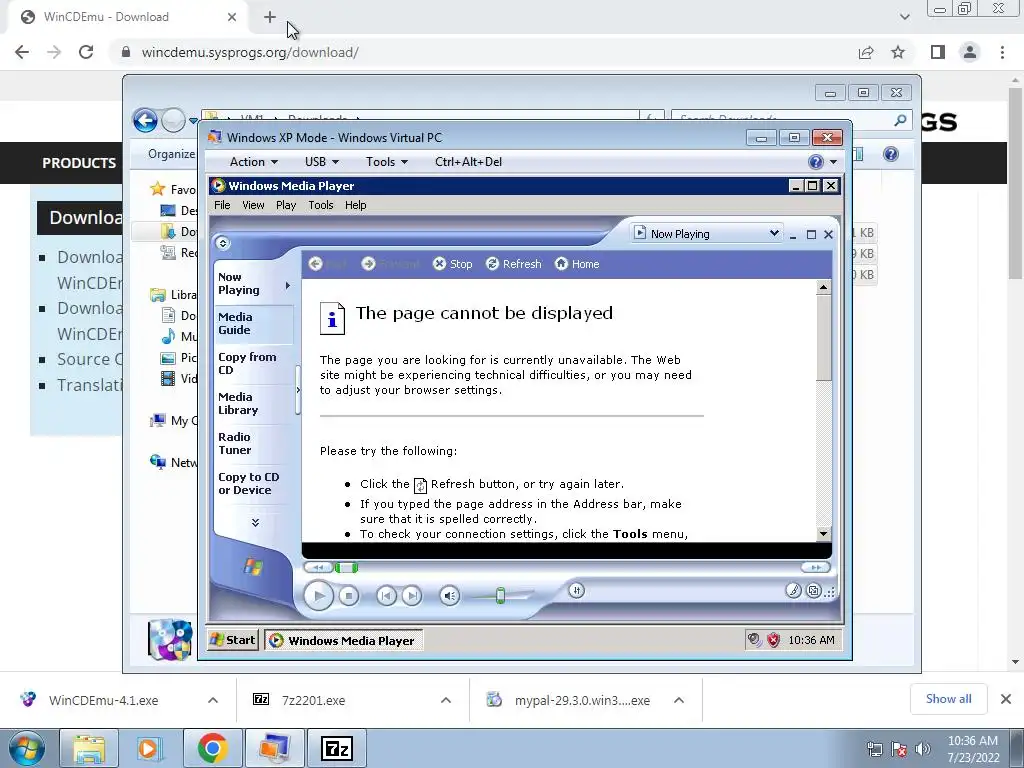Click the fast forward button on the seek bar
The width and height of the screenshot is (1024, 768).
[x=815, y=568]
